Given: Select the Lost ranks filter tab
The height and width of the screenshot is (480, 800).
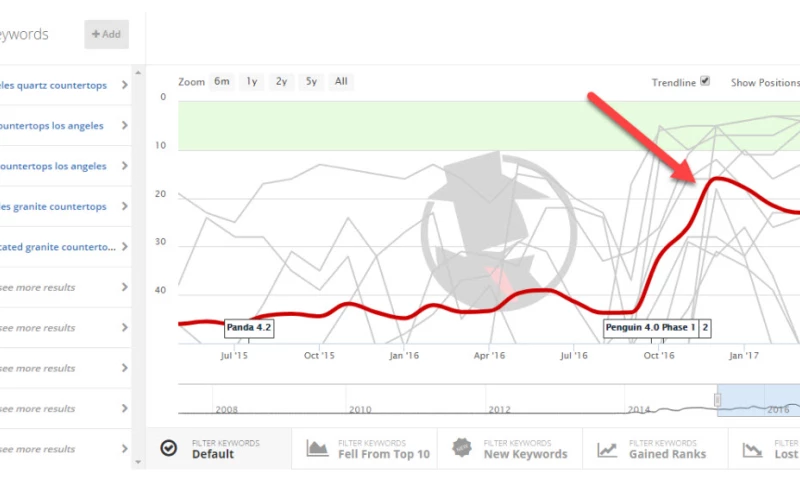Looking at the screenshot, I should pyautogui.click(x=765, y=449).
